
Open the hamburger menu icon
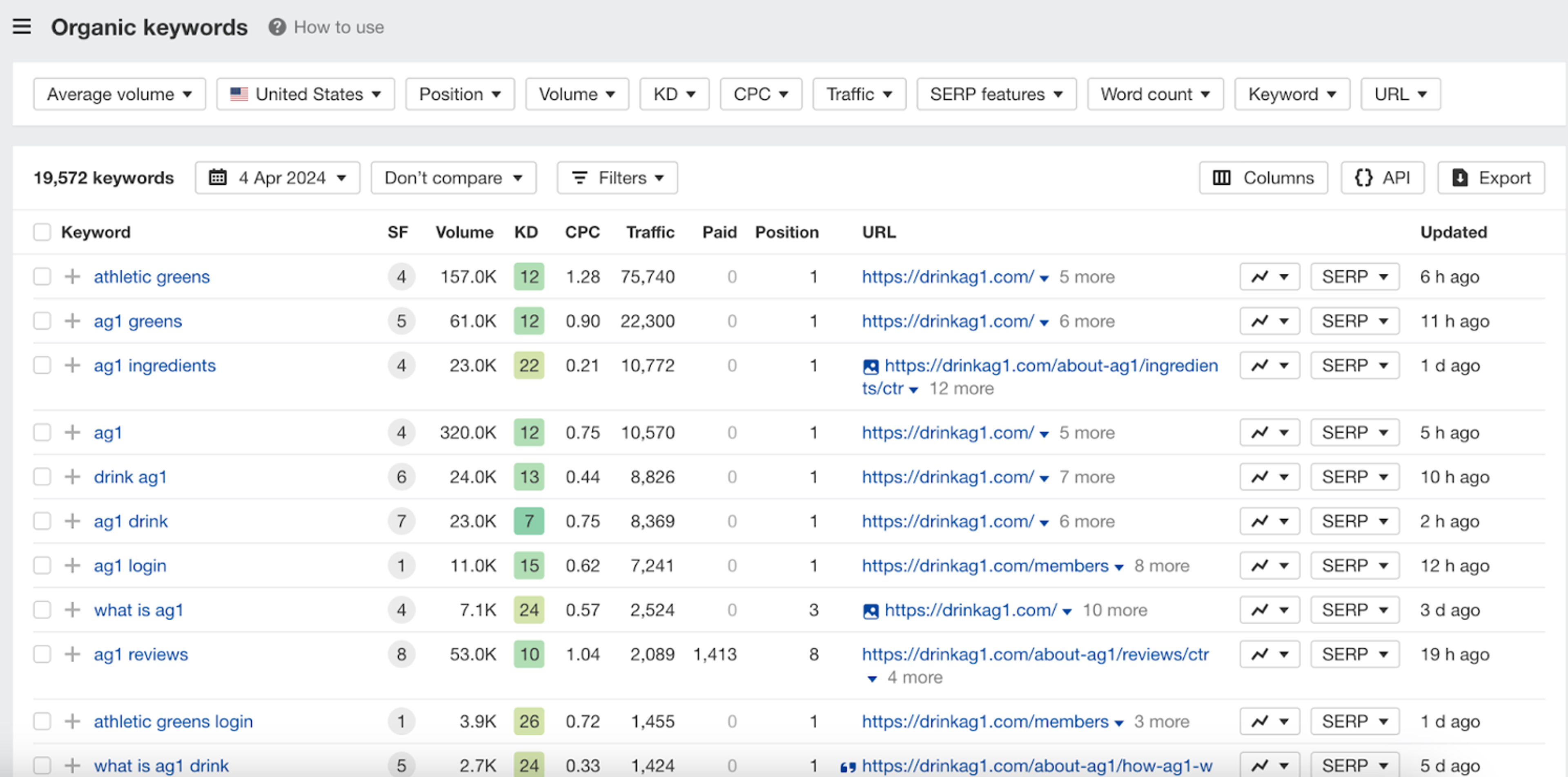(22, 27)
